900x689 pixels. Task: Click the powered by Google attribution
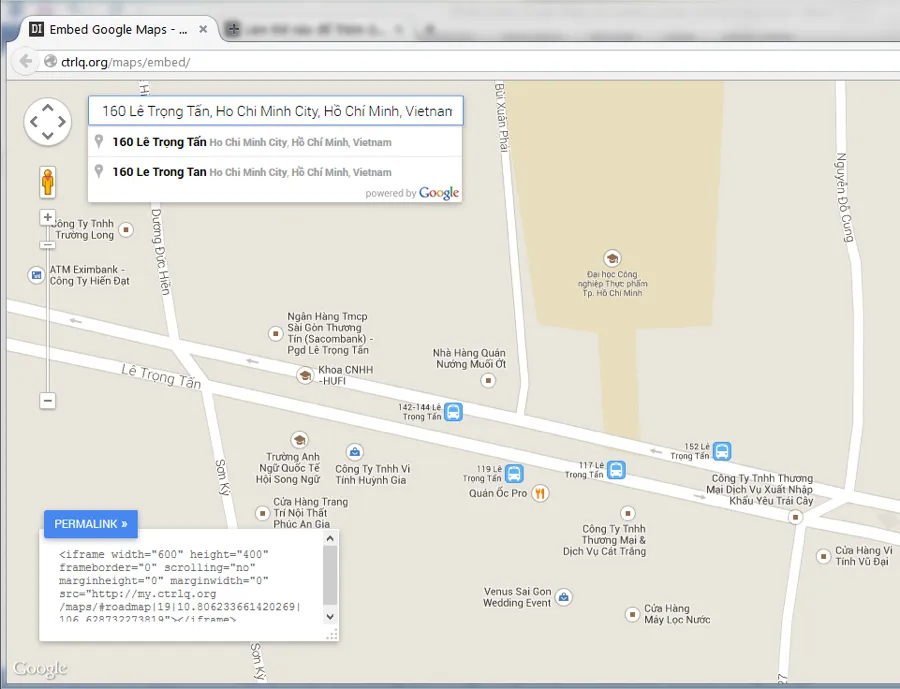click(x=413, y=193)
